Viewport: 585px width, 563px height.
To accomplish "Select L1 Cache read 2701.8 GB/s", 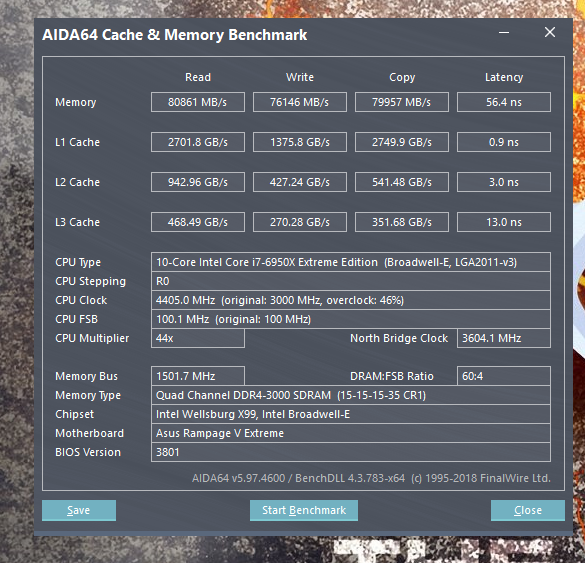I will point(198,142).
